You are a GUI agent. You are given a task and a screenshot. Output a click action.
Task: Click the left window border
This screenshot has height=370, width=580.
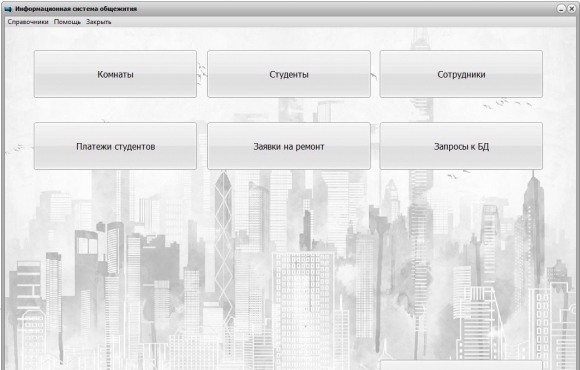click(x=3, y=192)
